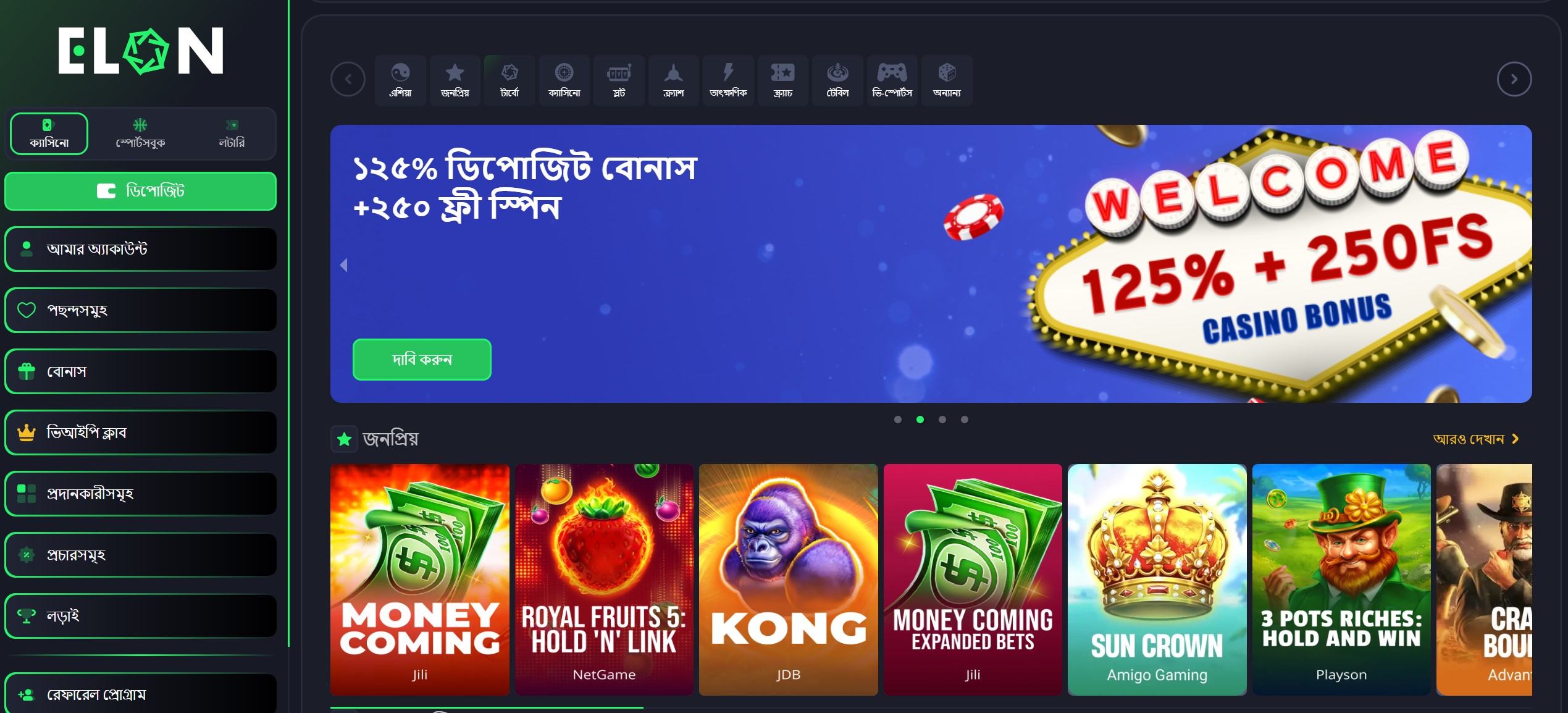Open the Sun Crown game thumbnail

pos(1157,580)
